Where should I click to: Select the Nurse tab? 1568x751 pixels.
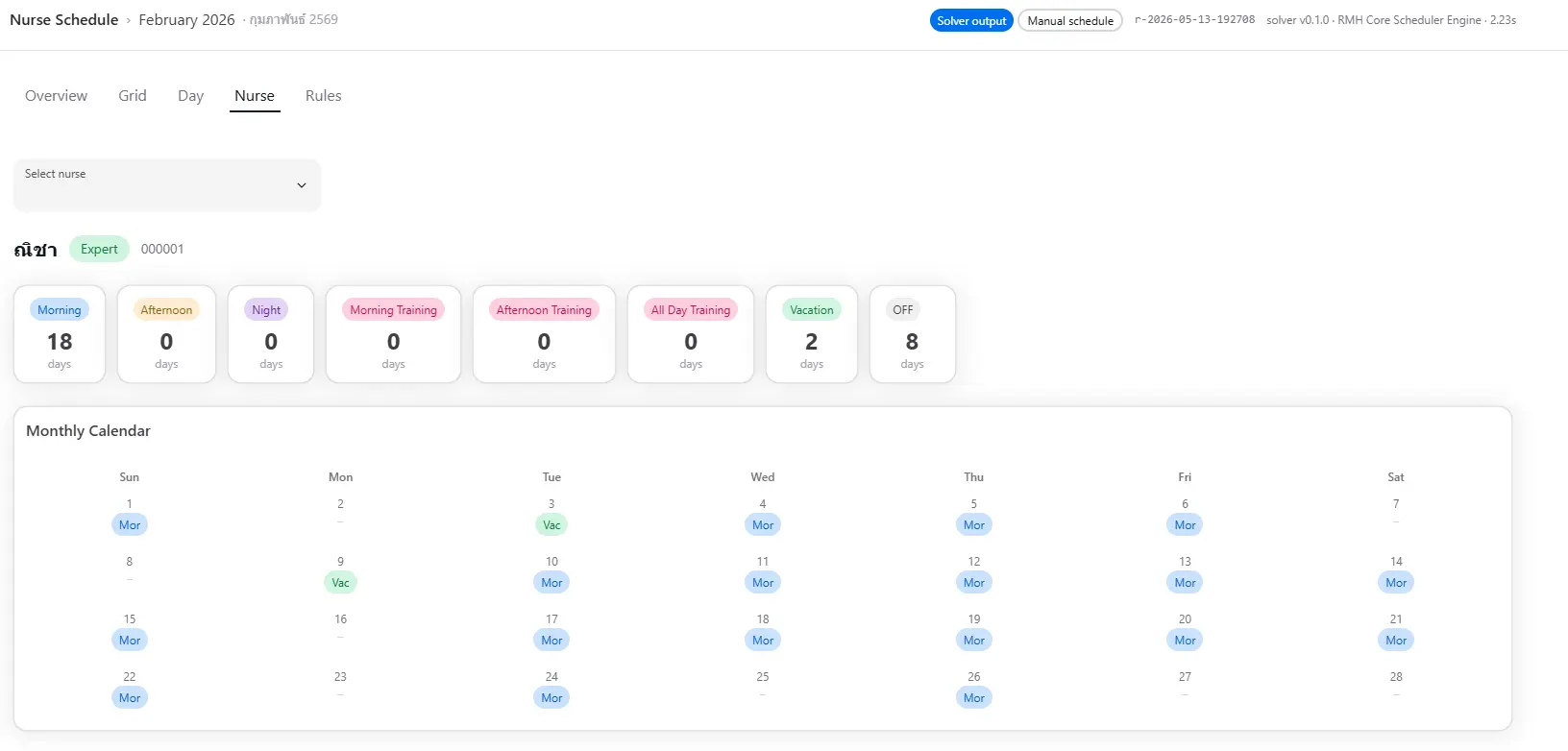point(255,96)
